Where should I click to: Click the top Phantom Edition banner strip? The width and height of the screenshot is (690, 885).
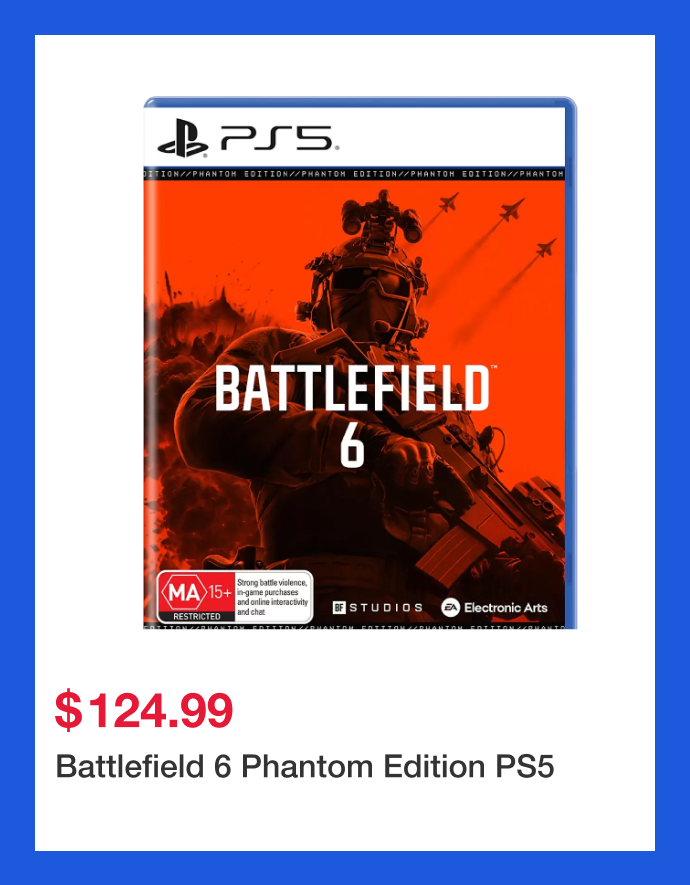[354, 174]
